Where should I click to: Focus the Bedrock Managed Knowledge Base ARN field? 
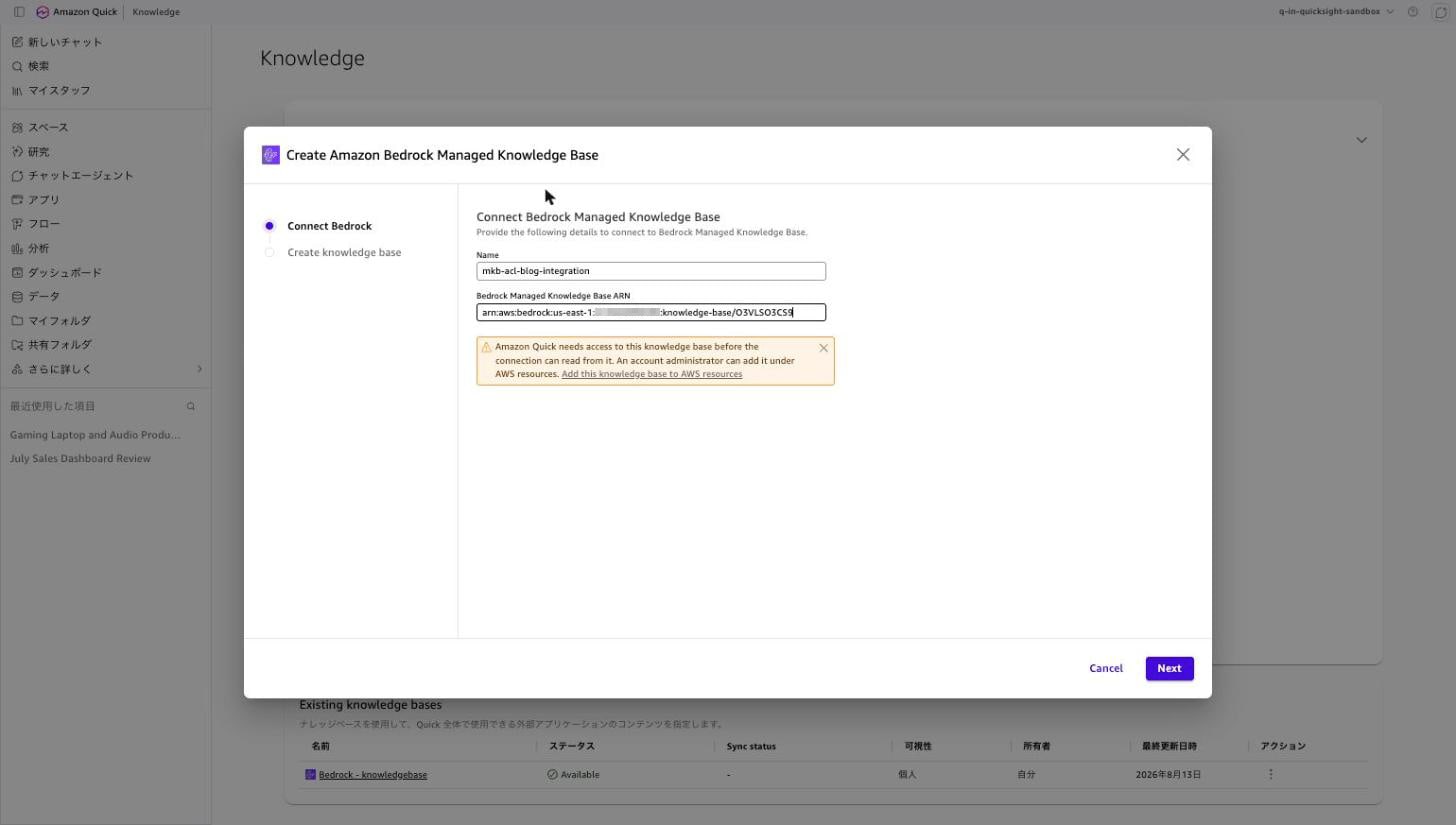pos(651,313)
